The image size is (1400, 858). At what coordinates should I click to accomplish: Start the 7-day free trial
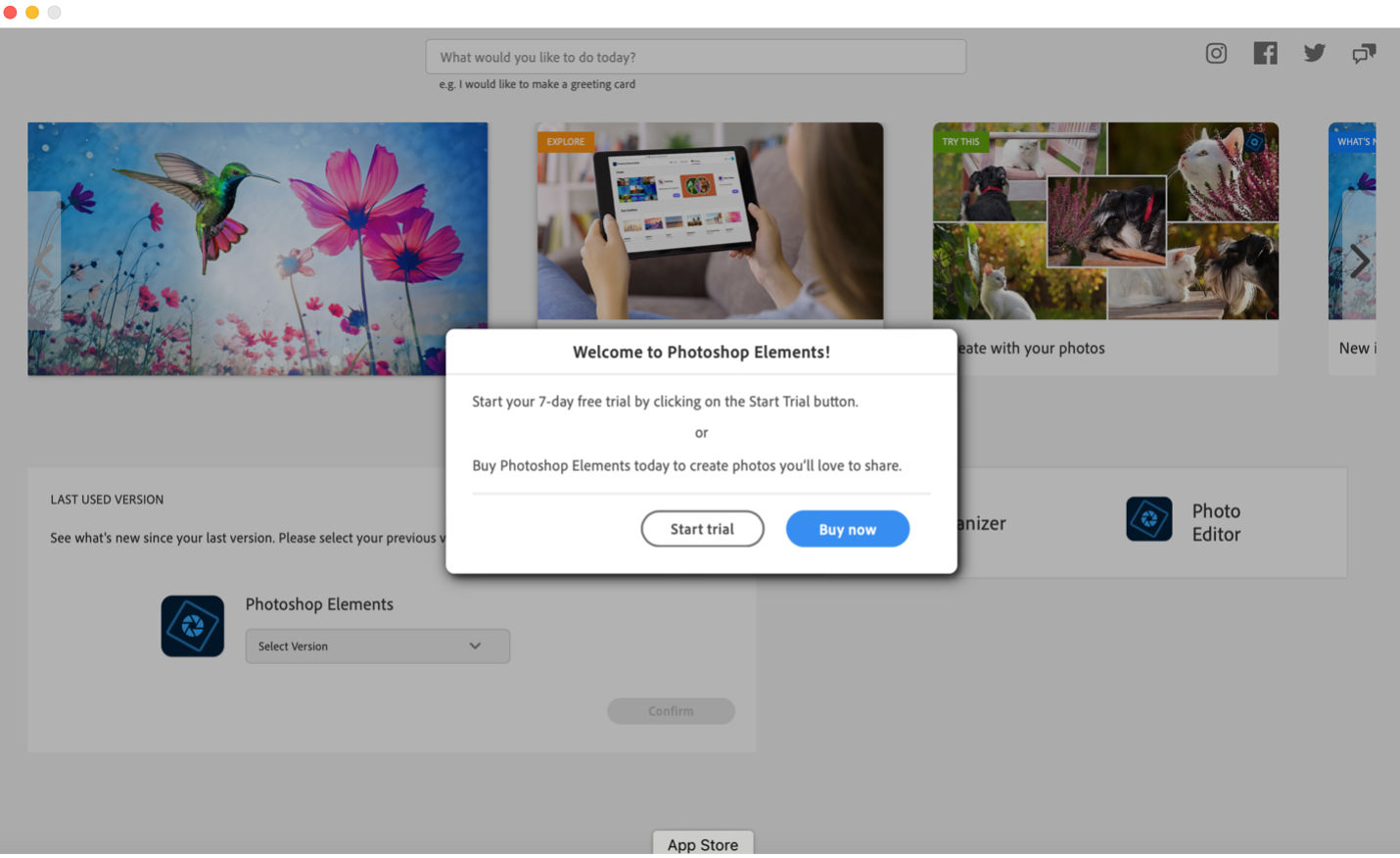[702, 529]
